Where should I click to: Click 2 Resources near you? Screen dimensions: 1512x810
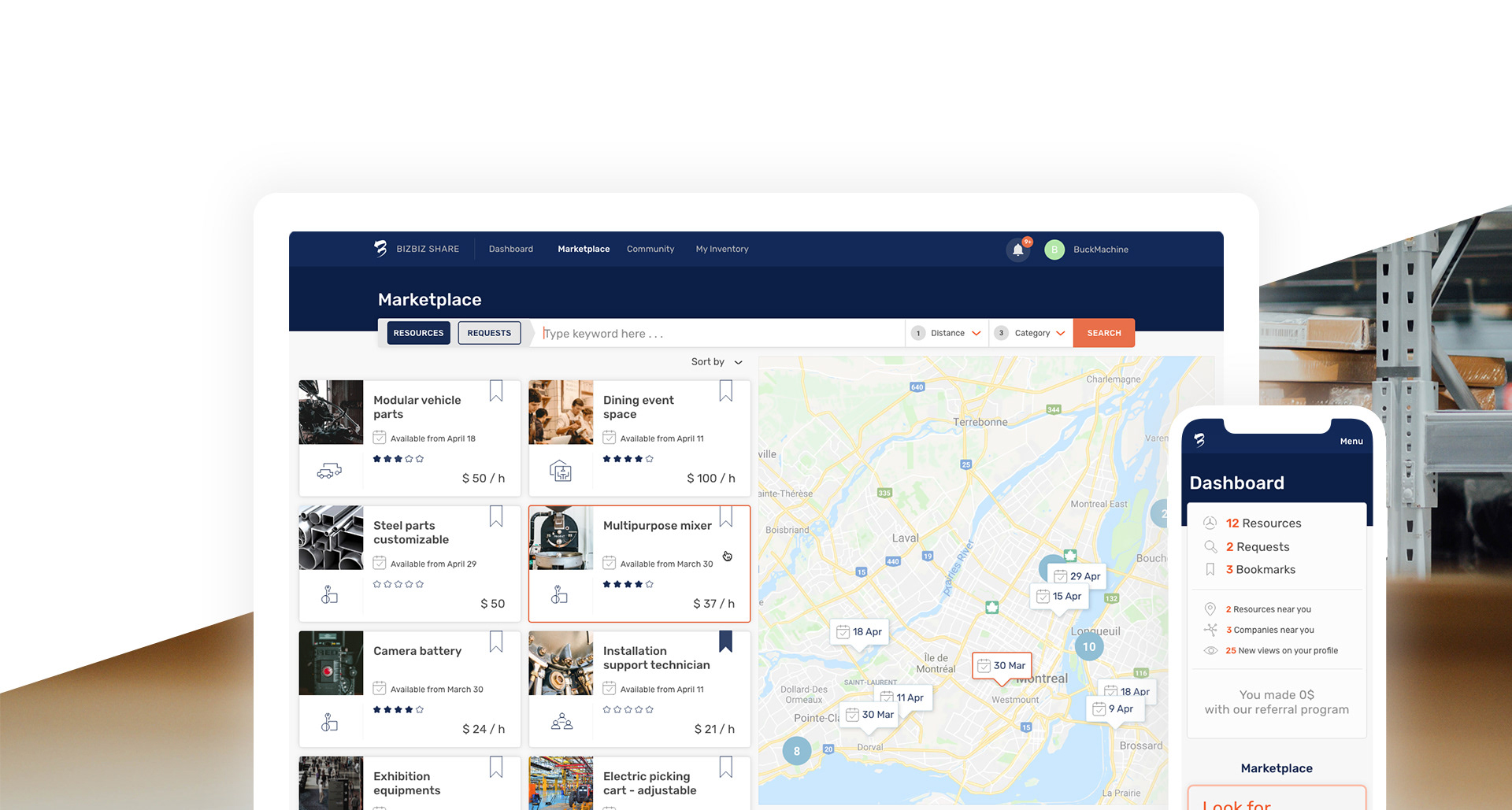coord(1268,609)
